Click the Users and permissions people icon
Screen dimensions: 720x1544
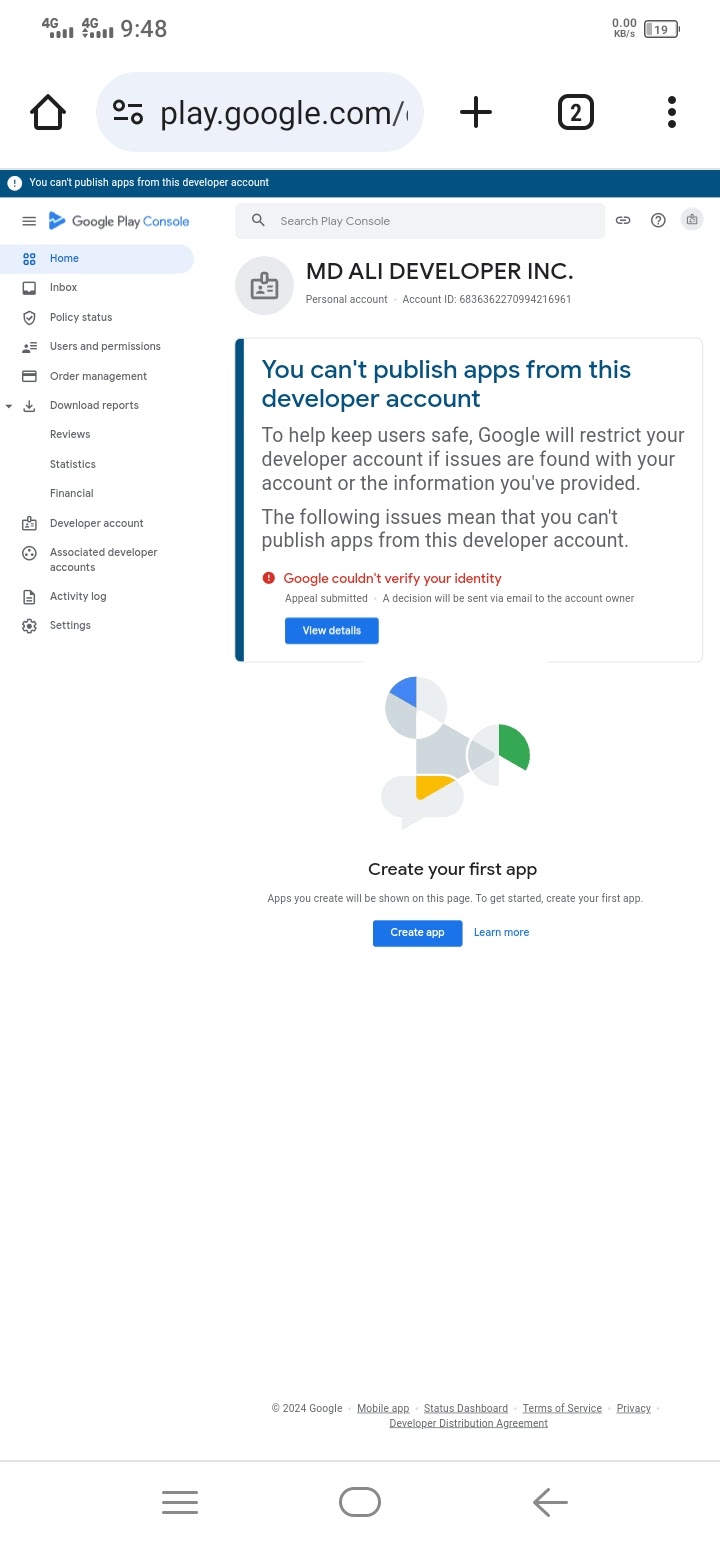tap(29, 347)
